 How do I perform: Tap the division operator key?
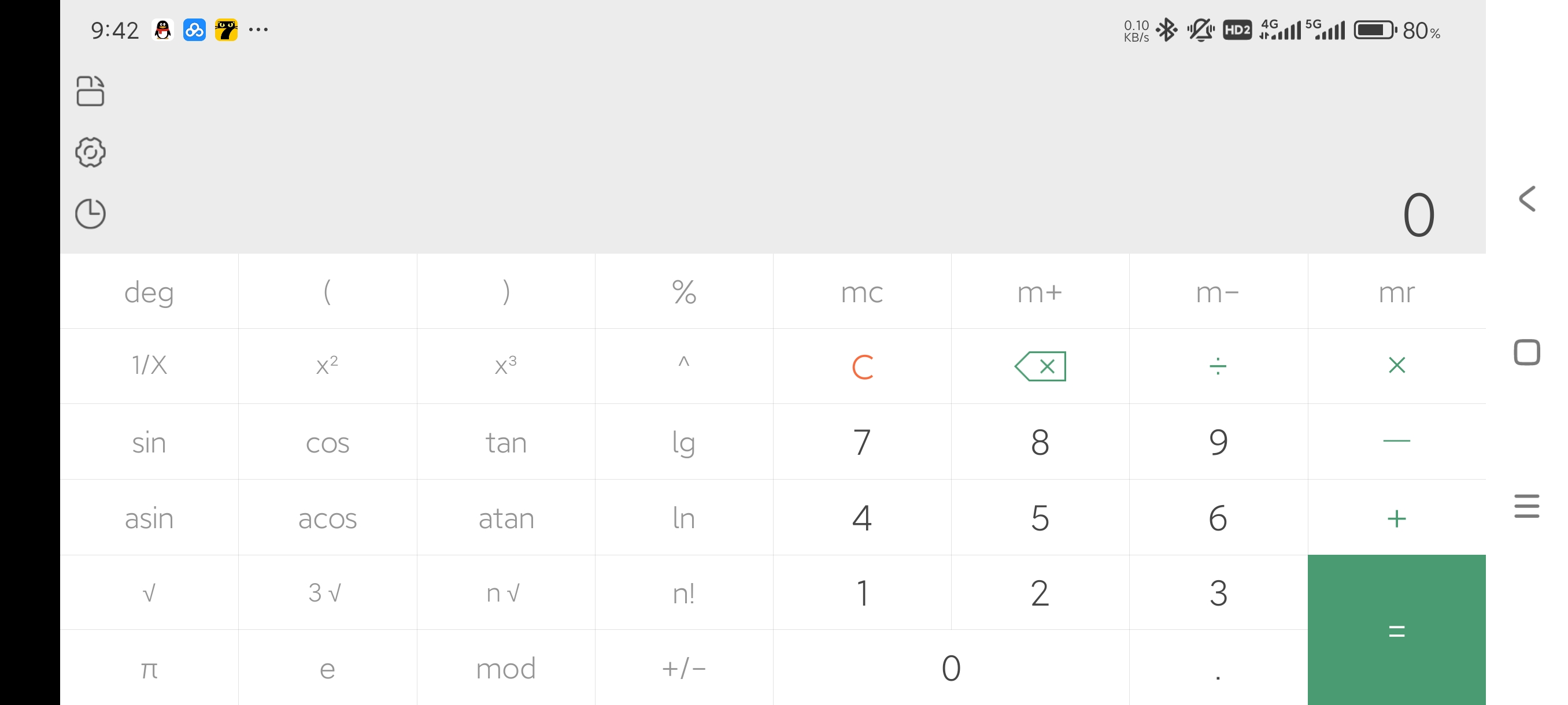point(1218,366)
